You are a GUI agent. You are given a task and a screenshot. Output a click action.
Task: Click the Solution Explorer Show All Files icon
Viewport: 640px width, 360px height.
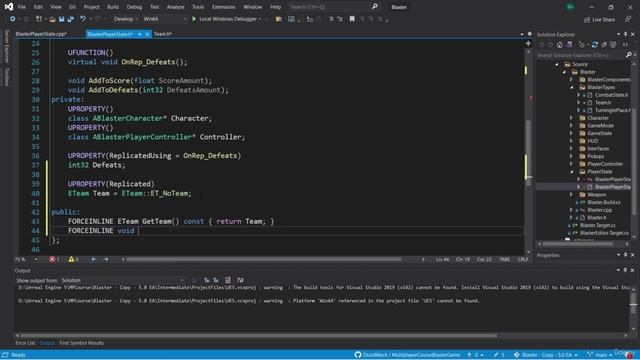coord(613,45)
